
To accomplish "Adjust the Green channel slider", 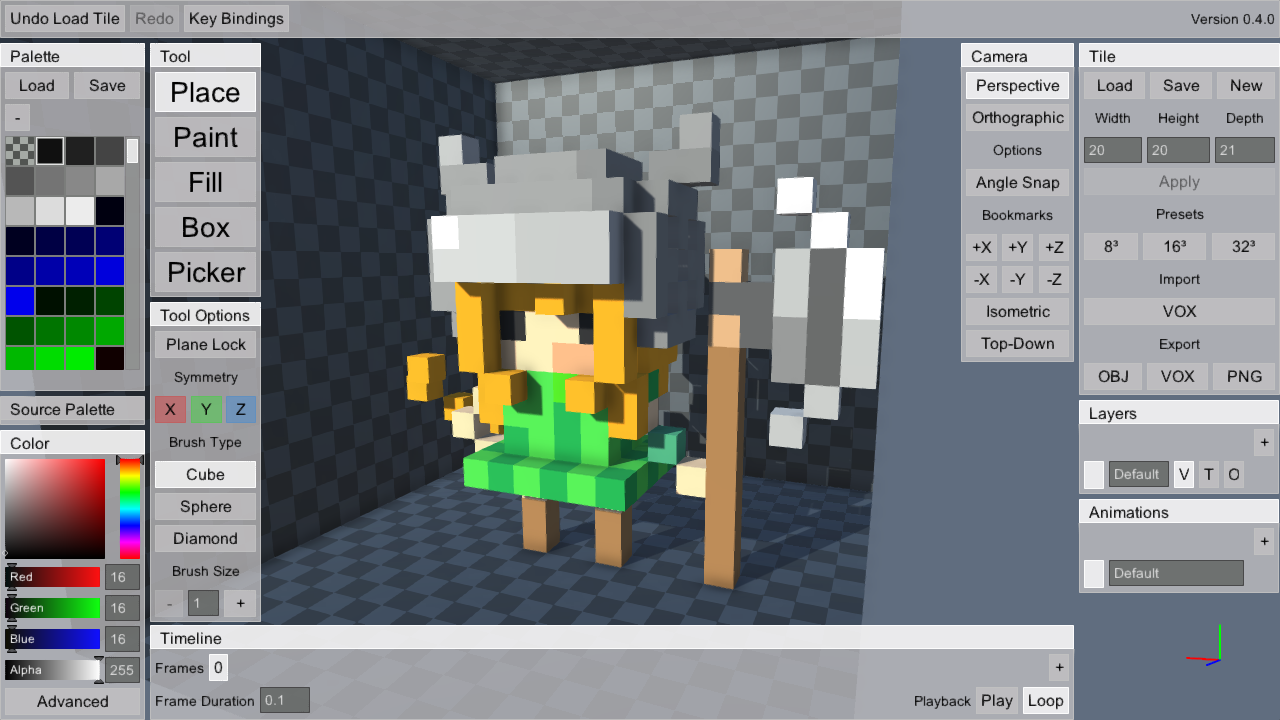I will click(53, 608).
